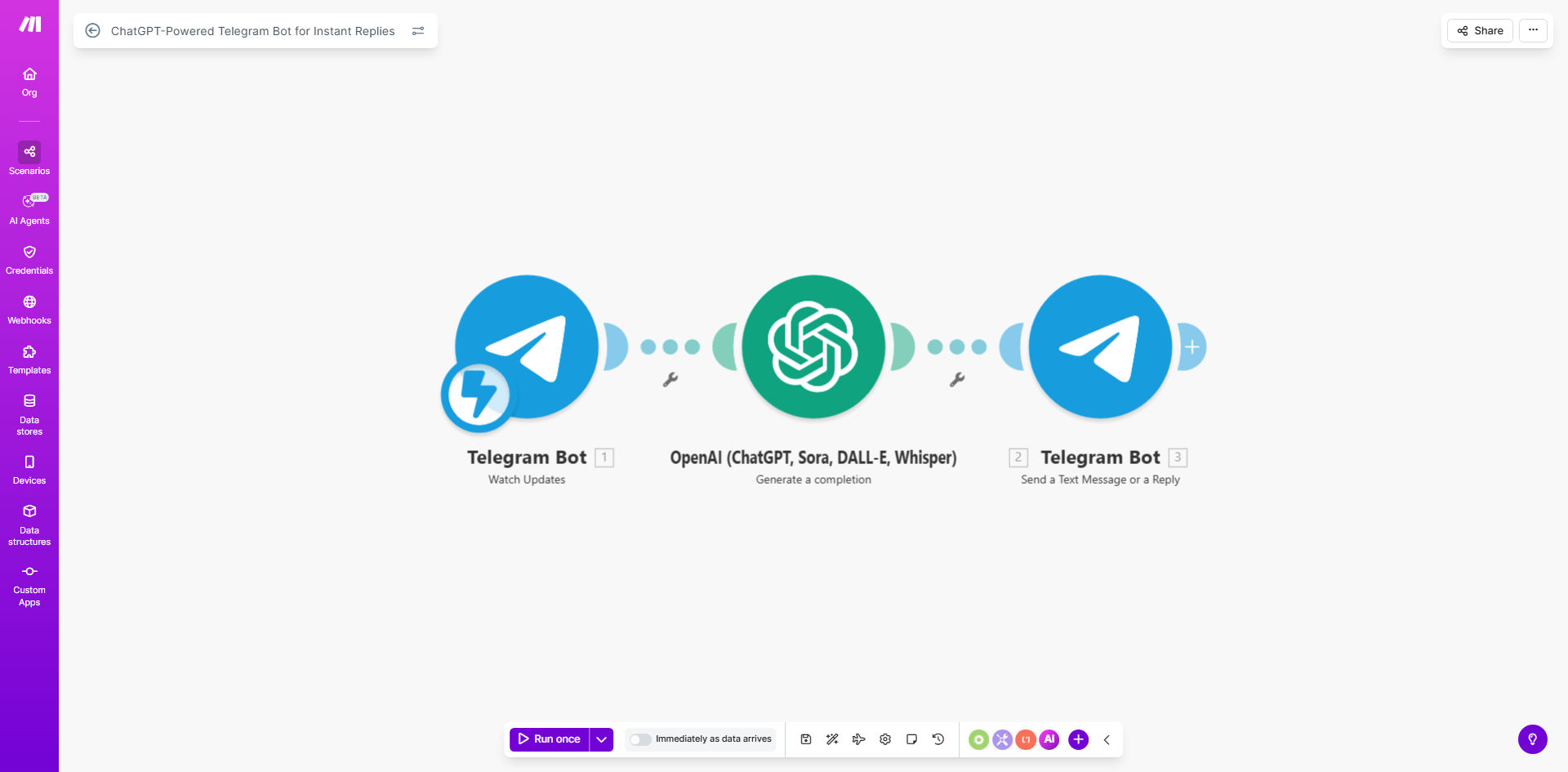1568x772 pixels.
Task: Click the Send a Text Message or a Reply label
Action: [x=1100, y=480]
